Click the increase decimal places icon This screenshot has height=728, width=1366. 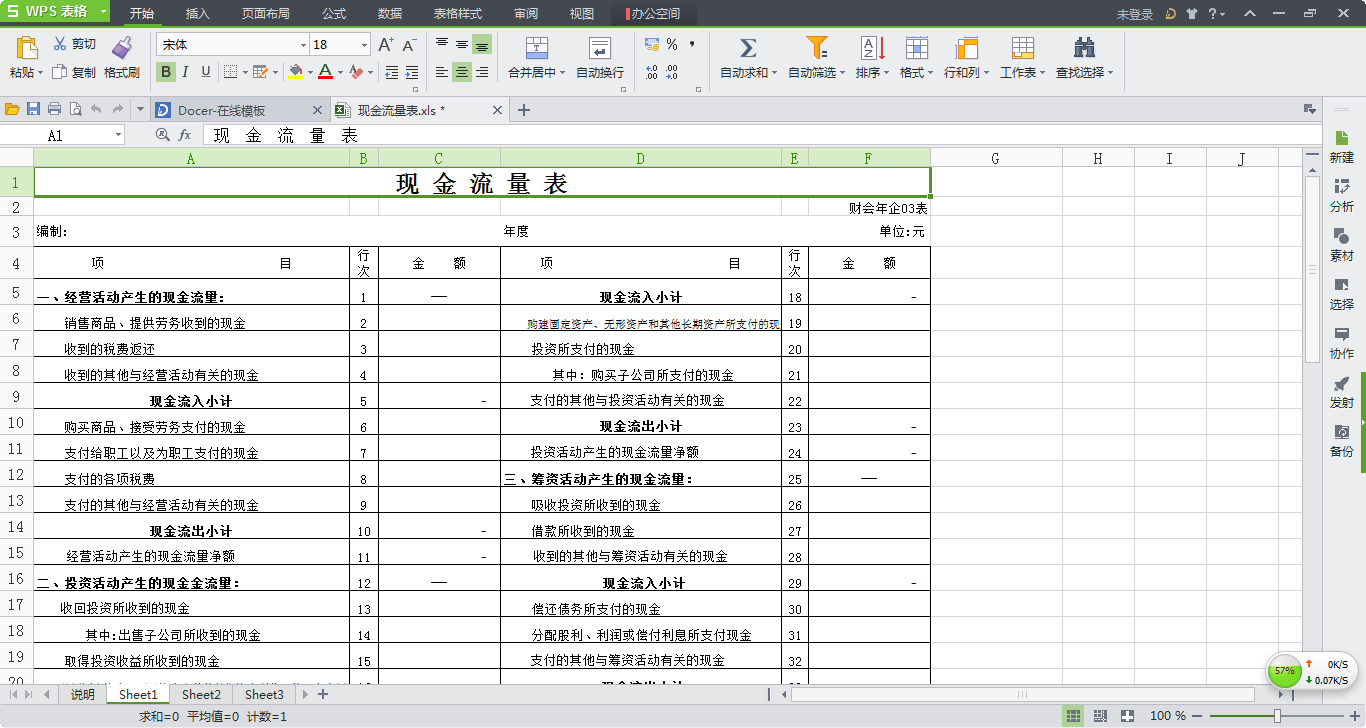pos(652,72)
